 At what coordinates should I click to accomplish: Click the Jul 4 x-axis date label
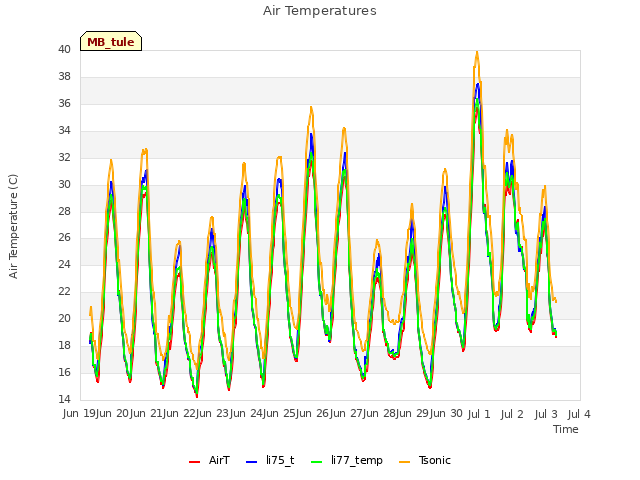(579, 414)
